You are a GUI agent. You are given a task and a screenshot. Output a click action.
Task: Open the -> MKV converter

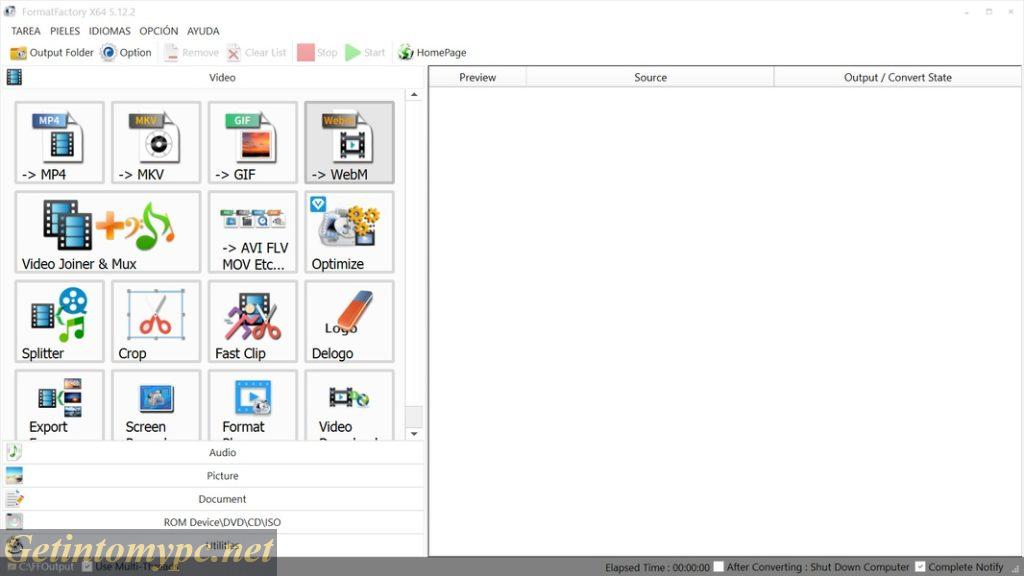click(155, 142)
